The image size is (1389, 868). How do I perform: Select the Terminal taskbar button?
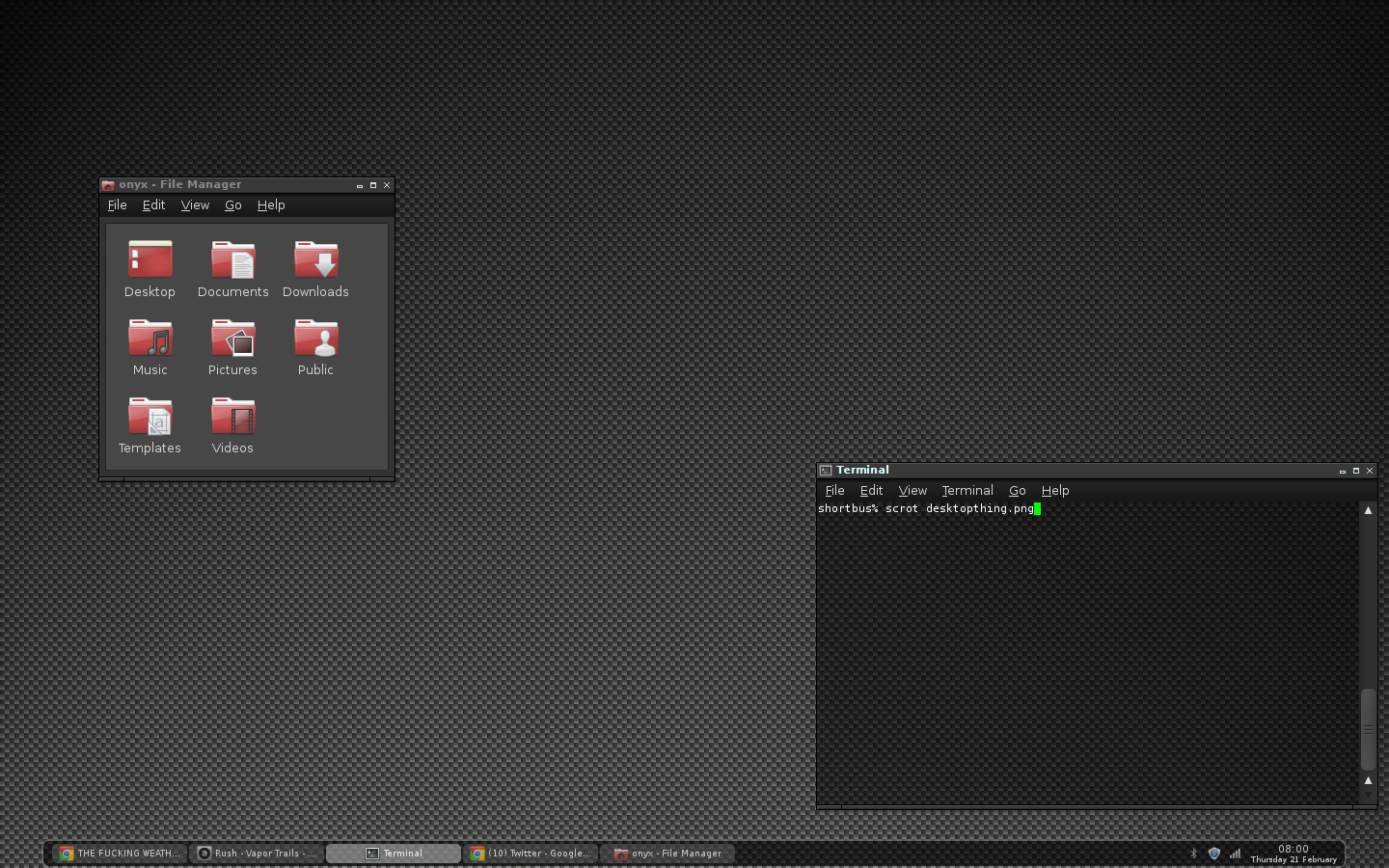394,854
